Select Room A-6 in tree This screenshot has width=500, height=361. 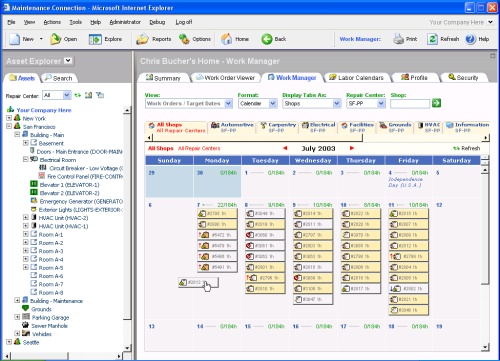[51, 276]
